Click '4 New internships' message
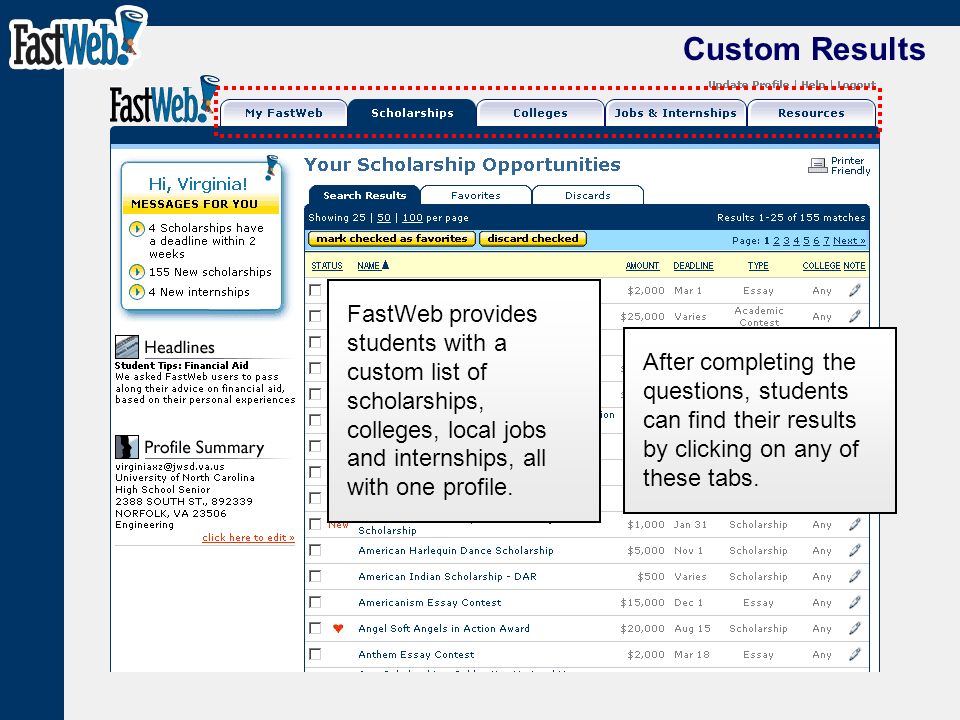This screenshot has height=720, width=960. pyautogui.click(x=199, y=292)
